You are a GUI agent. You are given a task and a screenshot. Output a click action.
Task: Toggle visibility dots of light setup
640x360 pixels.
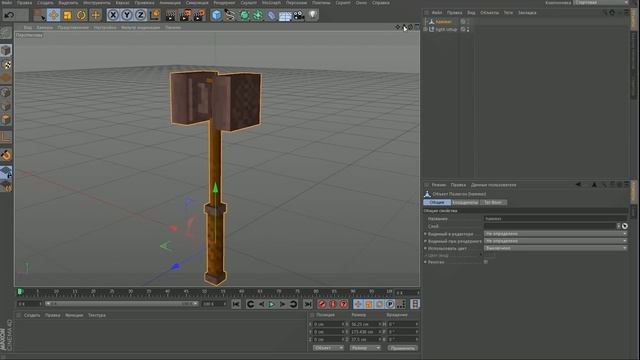[468, 29]
